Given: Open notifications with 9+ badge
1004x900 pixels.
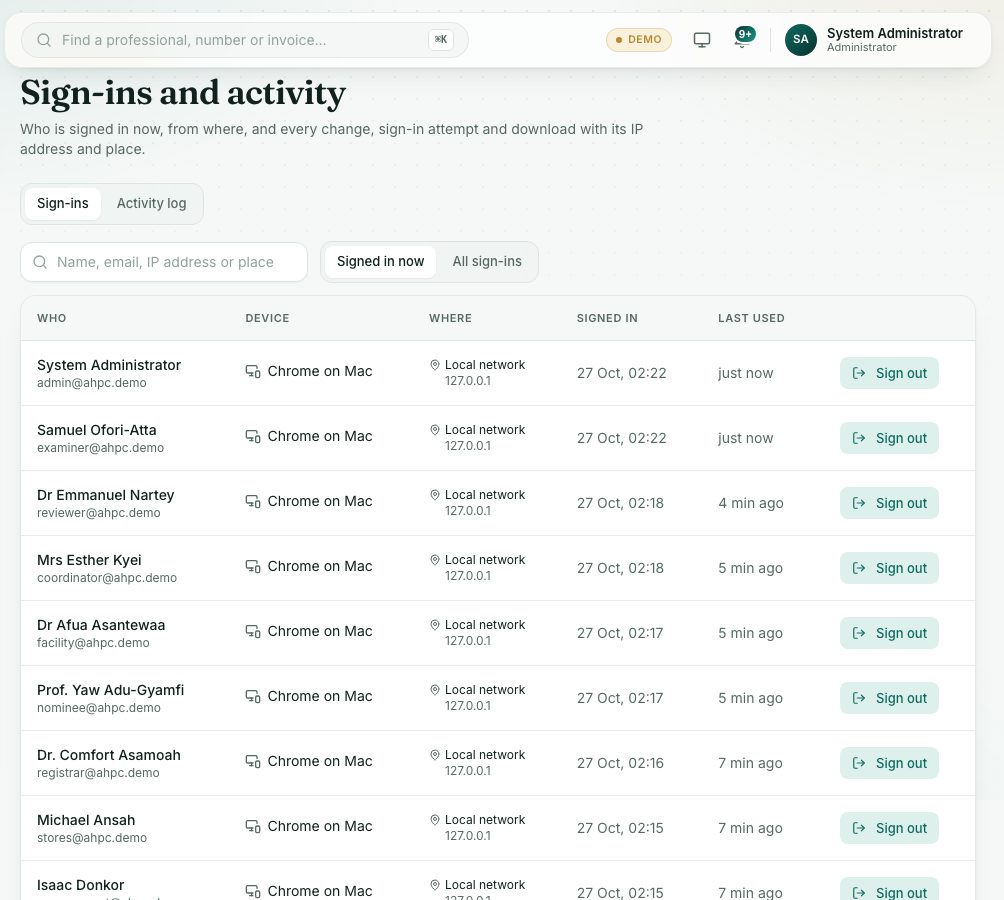Looking at the screenshot, I should coord(743,38).
